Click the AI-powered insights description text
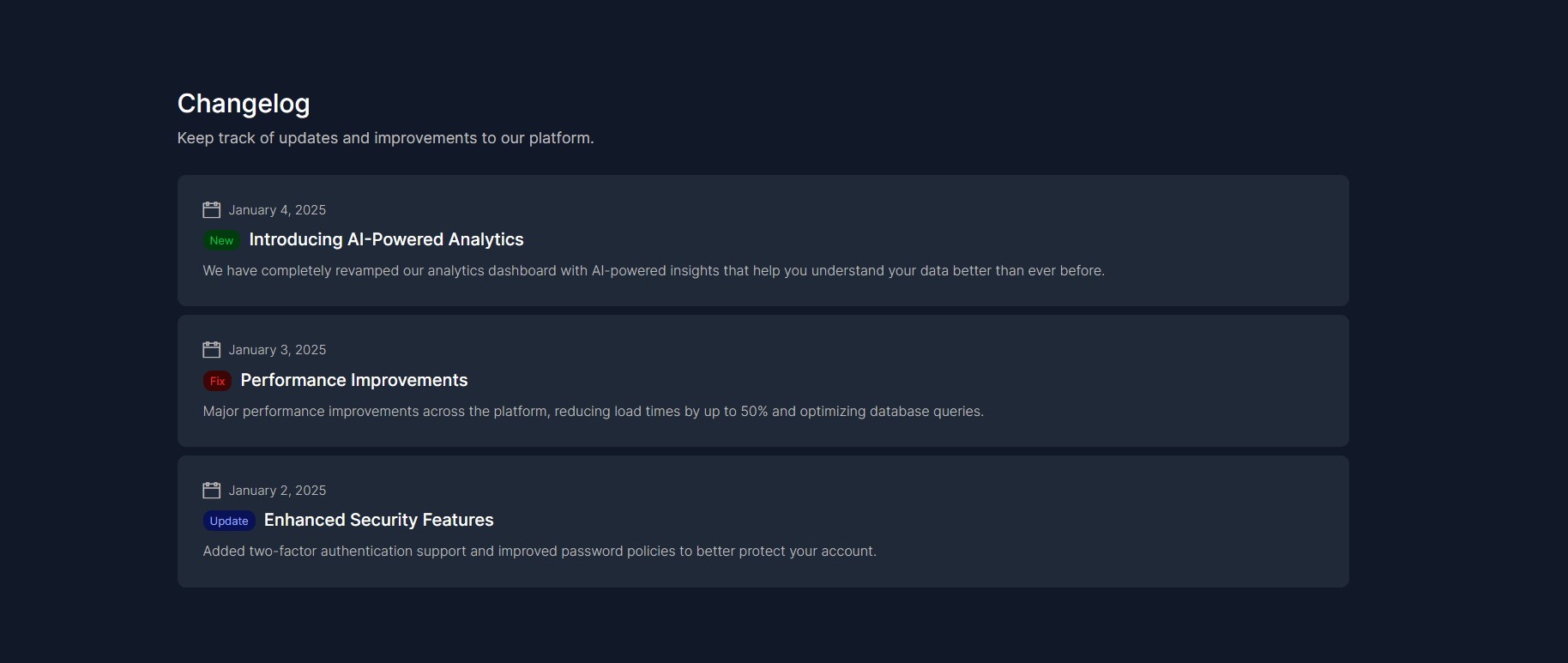The width and height of the screenshot is (1568, 663). click(653, 271)
